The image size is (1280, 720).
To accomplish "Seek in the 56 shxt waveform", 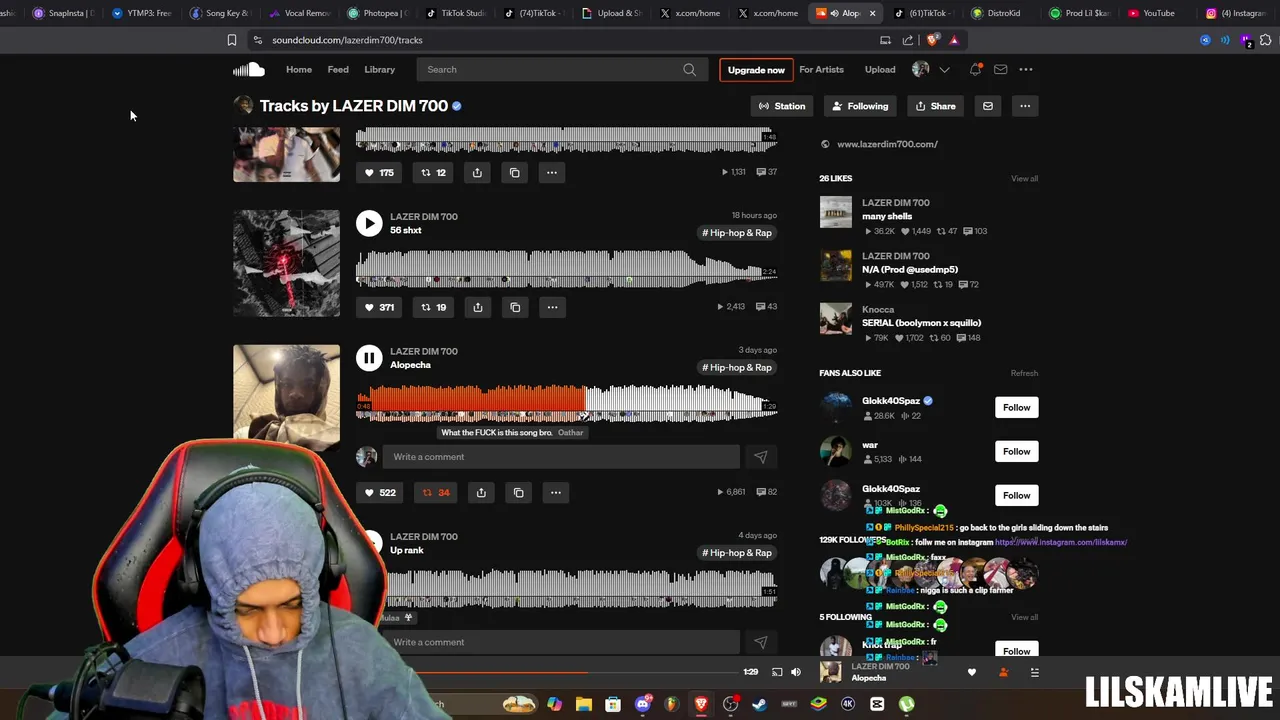I will tap(566, 268).
